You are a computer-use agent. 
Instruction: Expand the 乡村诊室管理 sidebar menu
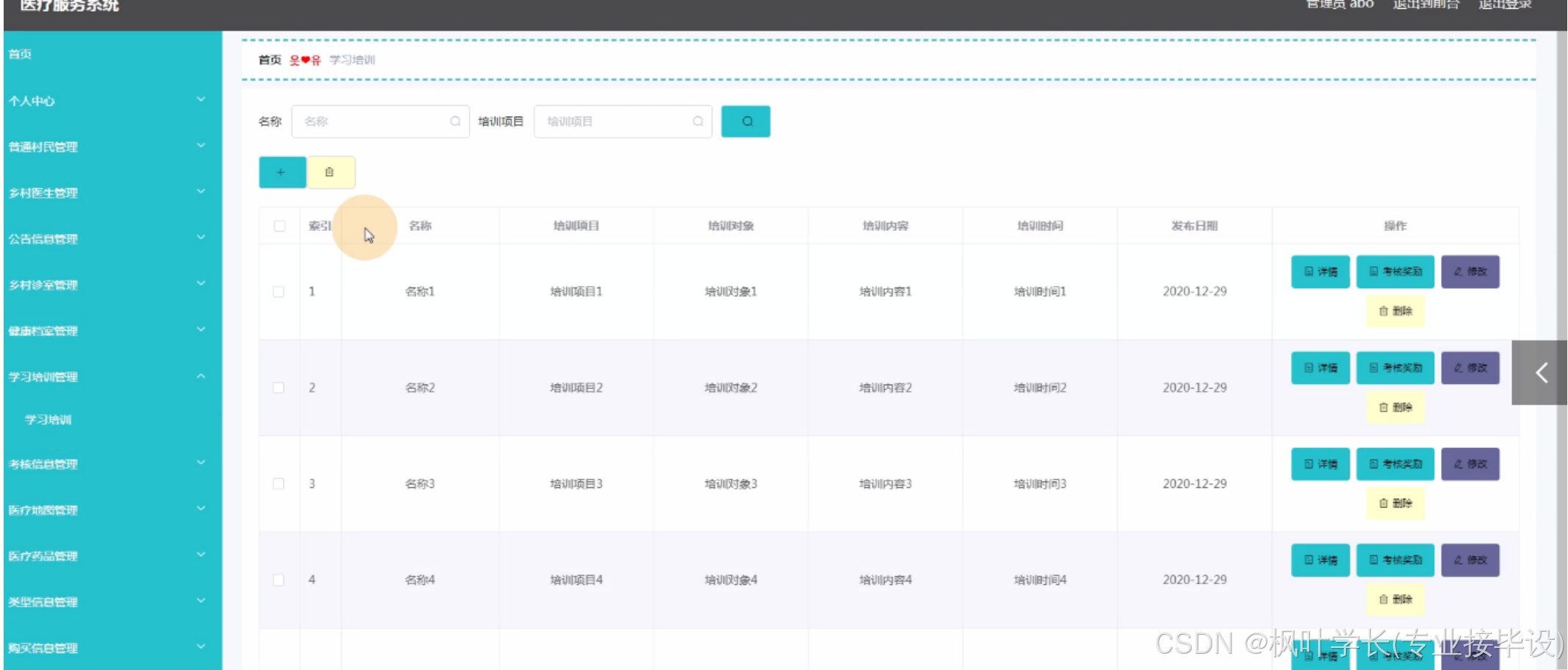pos(112,285)
